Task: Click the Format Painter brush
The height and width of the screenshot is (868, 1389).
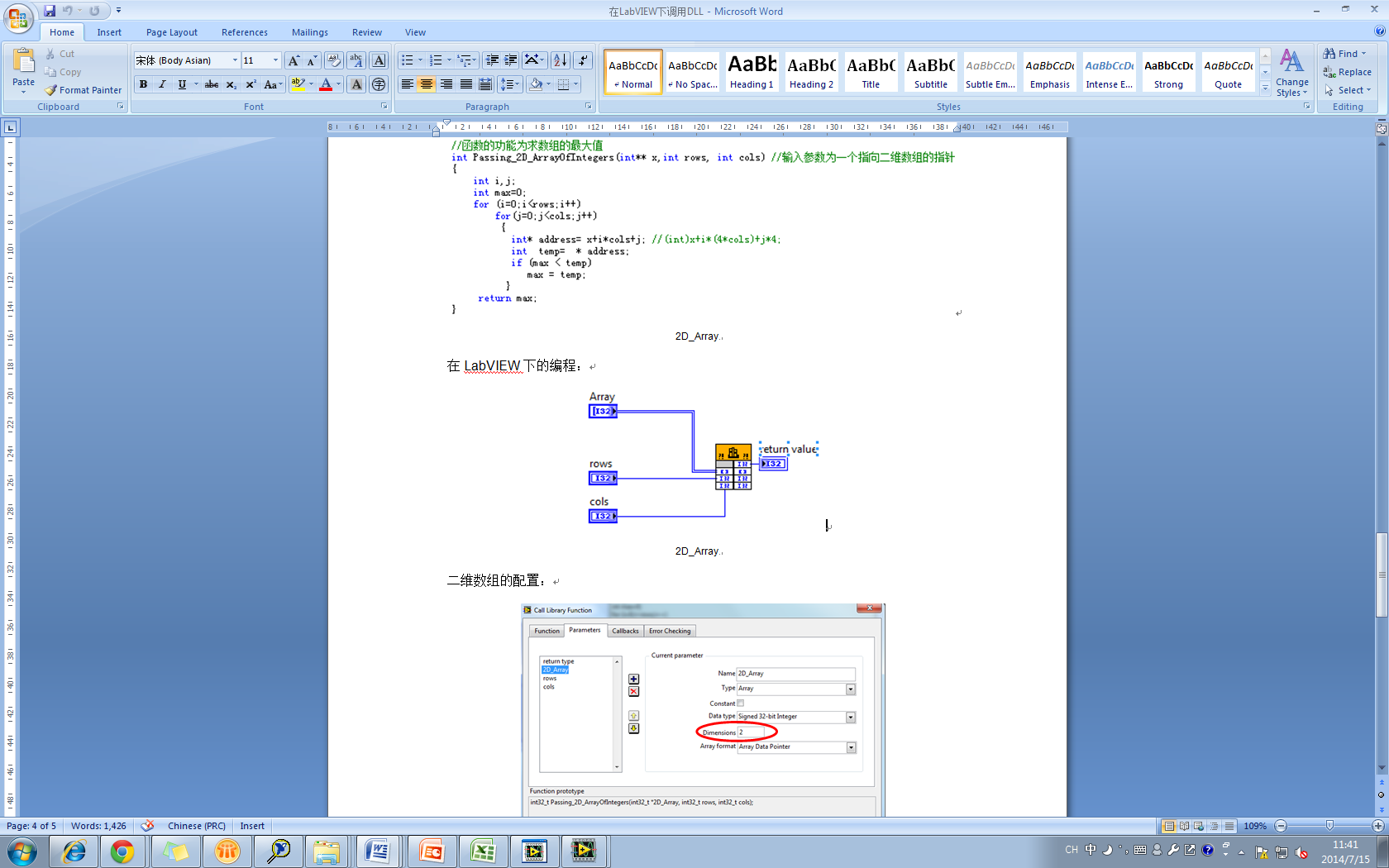Action: click(51, 90)
